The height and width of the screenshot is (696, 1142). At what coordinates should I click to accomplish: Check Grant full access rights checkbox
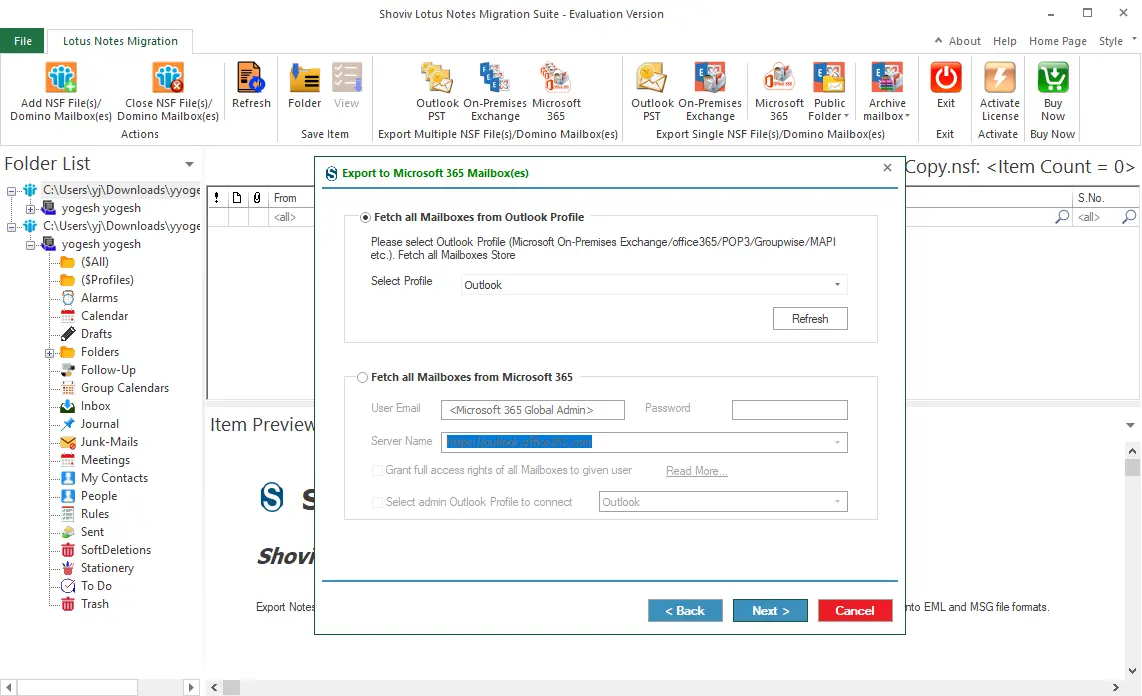pos(377,470)
